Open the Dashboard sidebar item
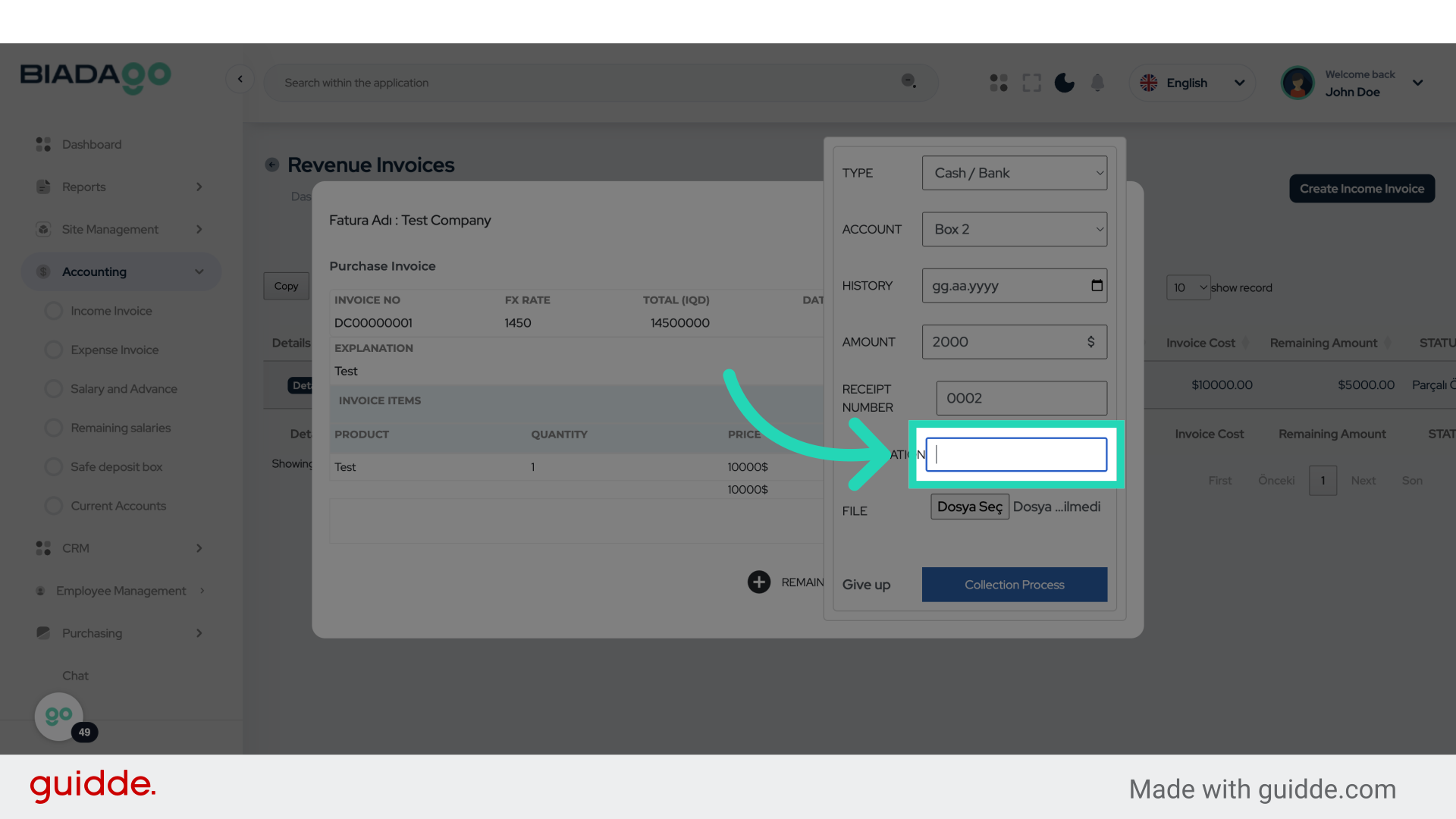 (x=91, y=144)
